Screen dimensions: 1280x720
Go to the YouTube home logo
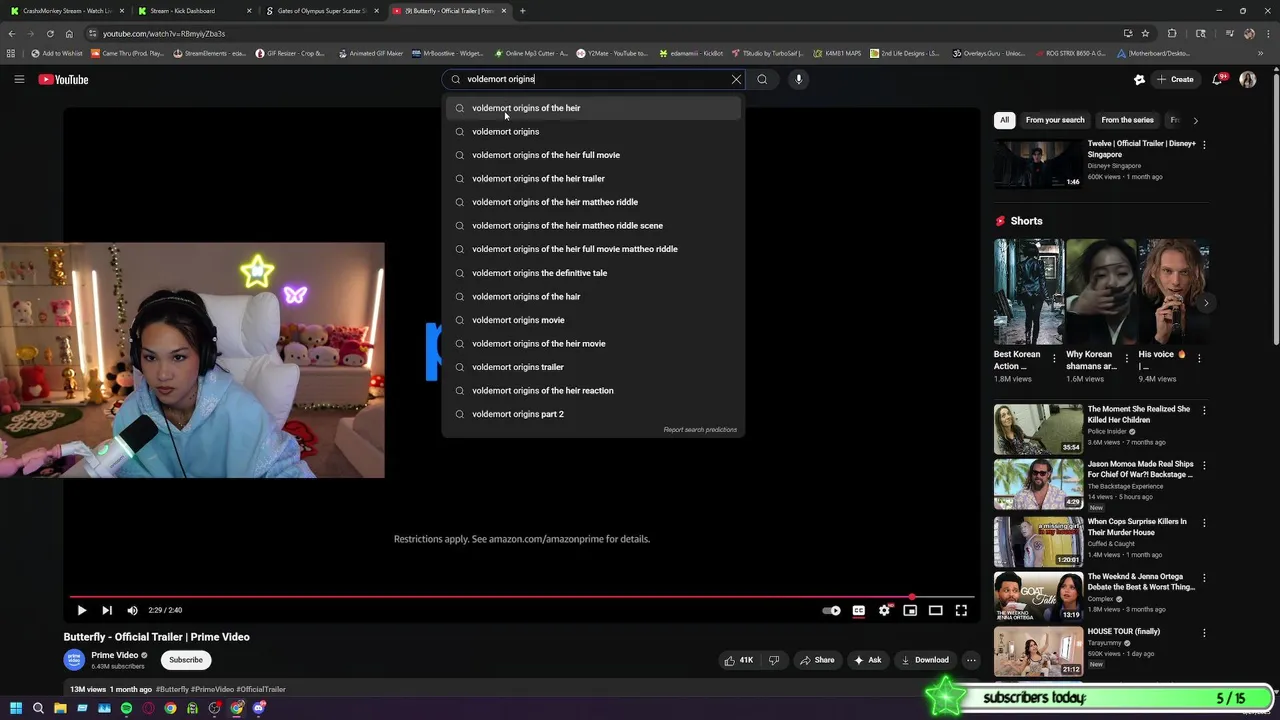point(63,79)
